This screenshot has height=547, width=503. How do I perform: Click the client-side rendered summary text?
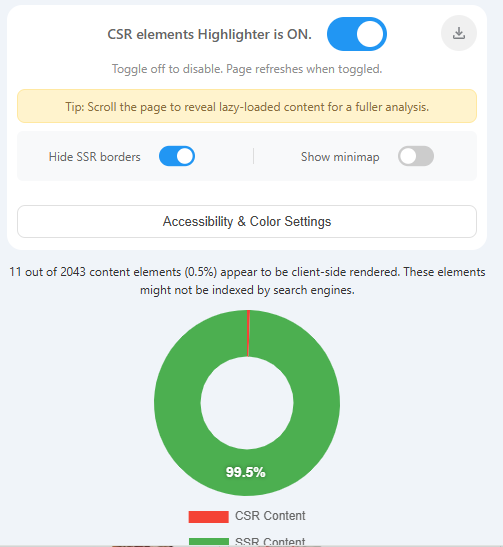[x=247, y=281]
